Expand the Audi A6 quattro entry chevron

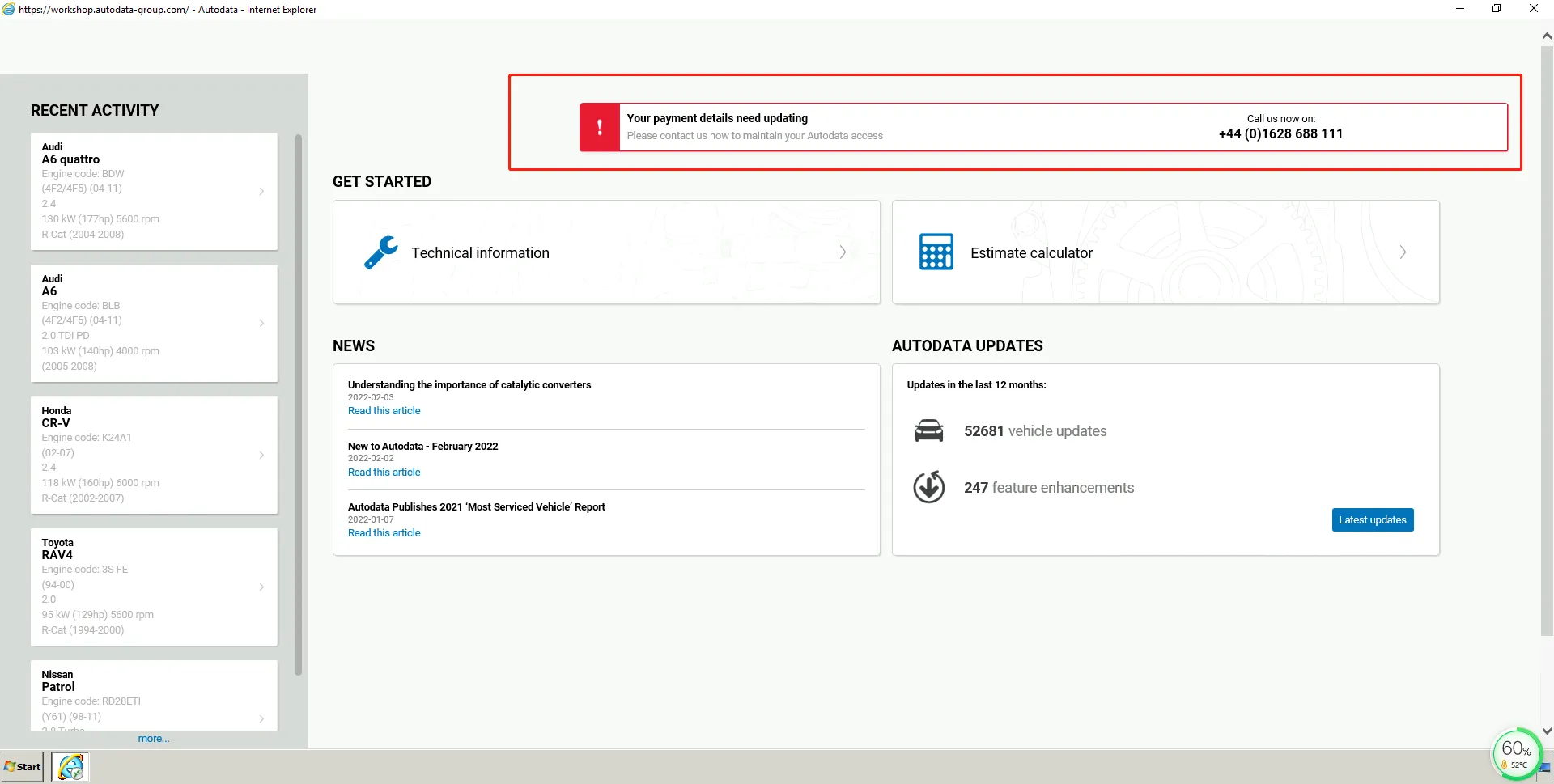[x=261, y=192]
